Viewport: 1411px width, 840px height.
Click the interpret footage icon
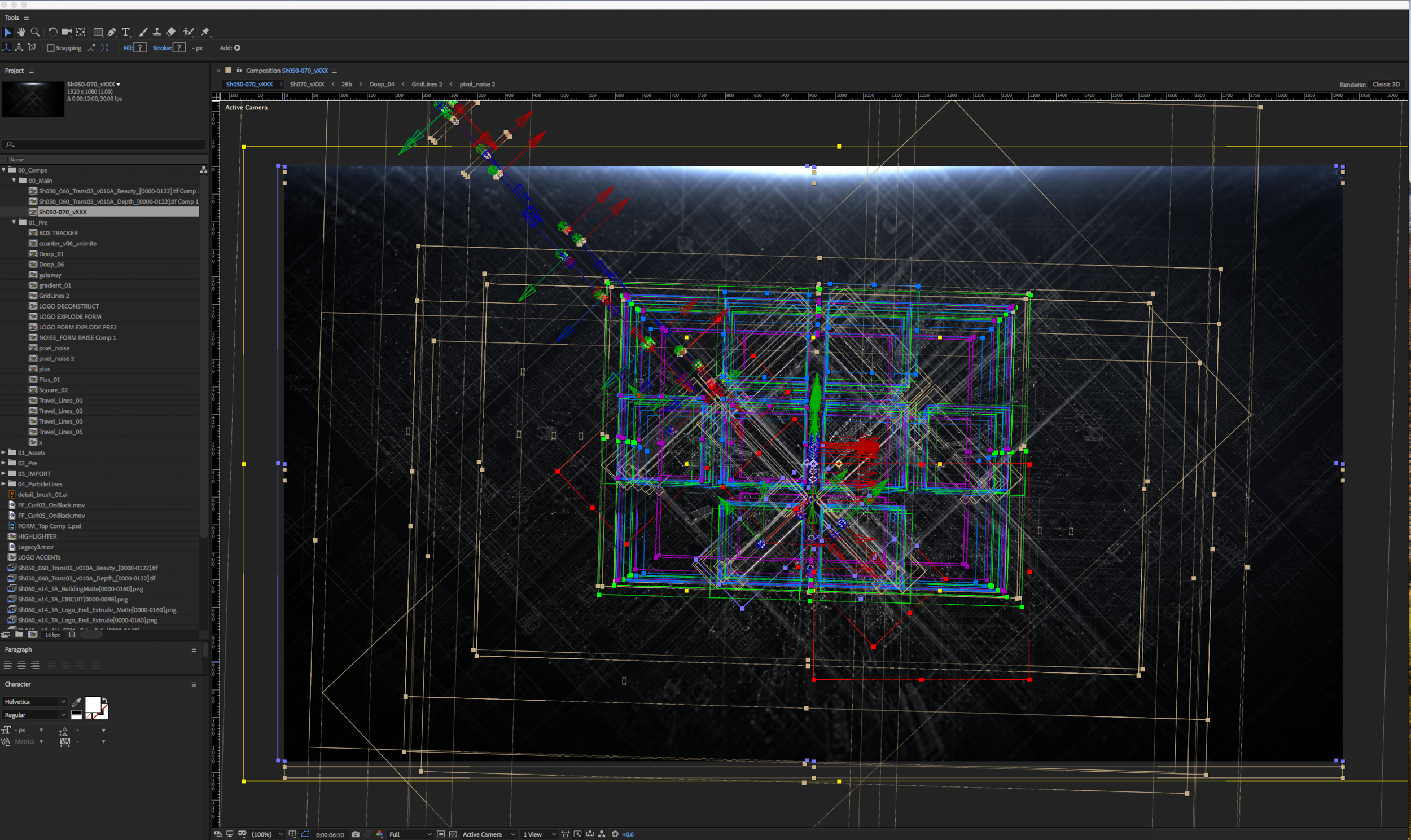pos(6,635)
